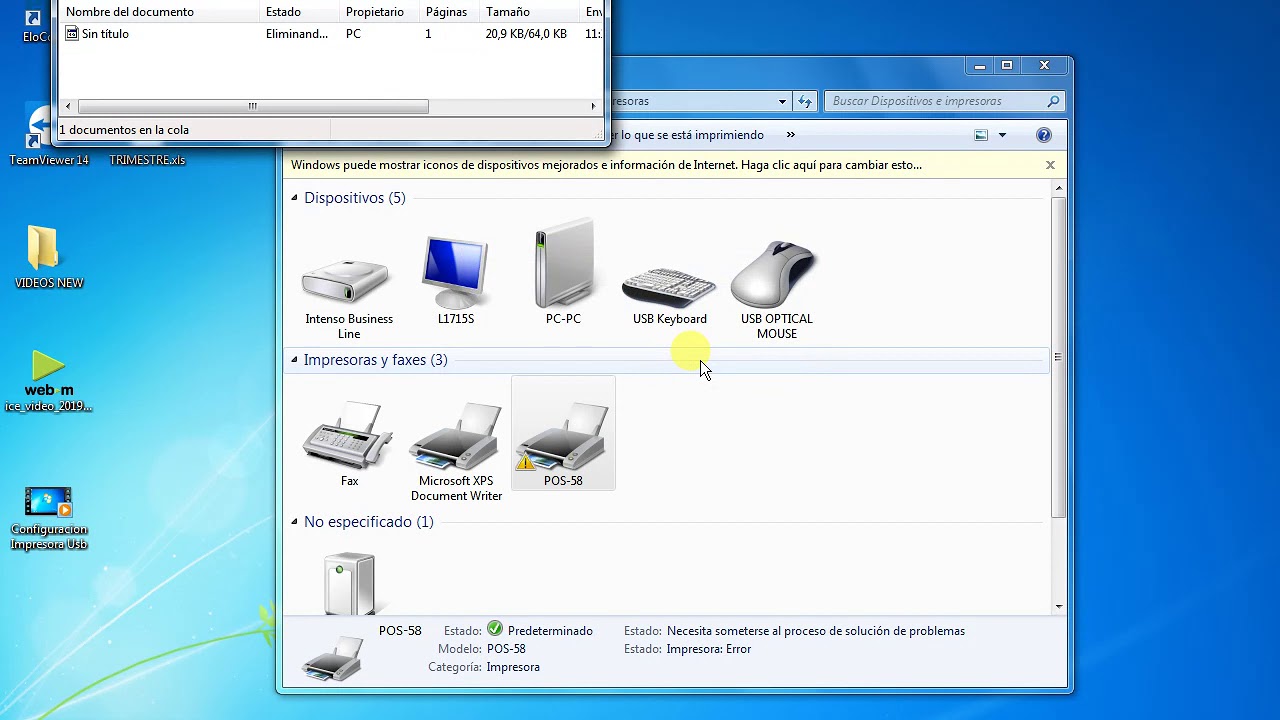Open the view options dropdown arrow

point(1002,135)
